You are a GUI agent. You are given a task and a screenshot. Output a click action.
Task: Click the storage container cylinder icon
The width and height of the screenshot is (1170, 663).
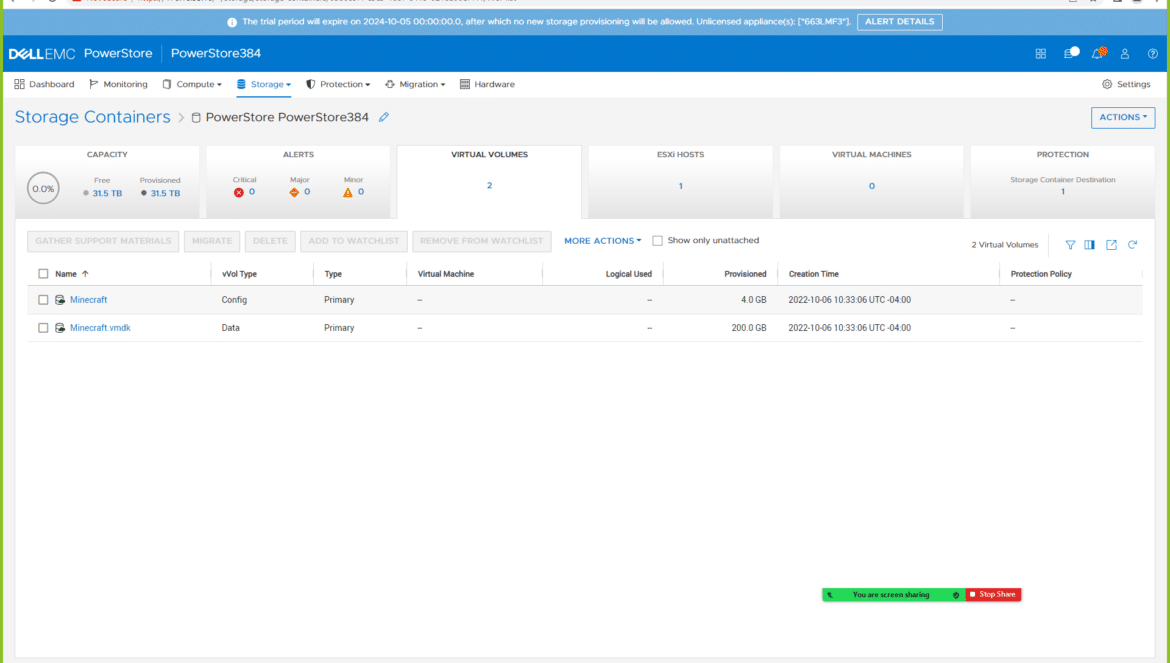[x=196, y=118]
